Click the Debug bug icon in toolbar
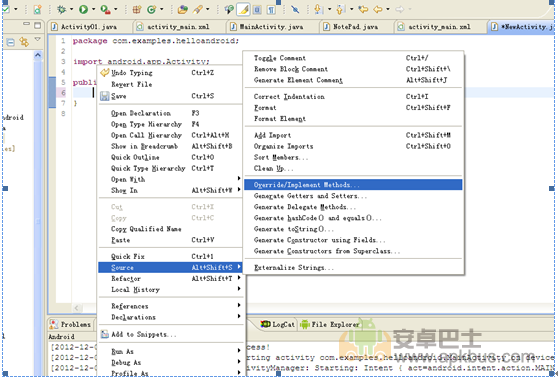This screenshot has height=381, width=558. tap(62, 9)
